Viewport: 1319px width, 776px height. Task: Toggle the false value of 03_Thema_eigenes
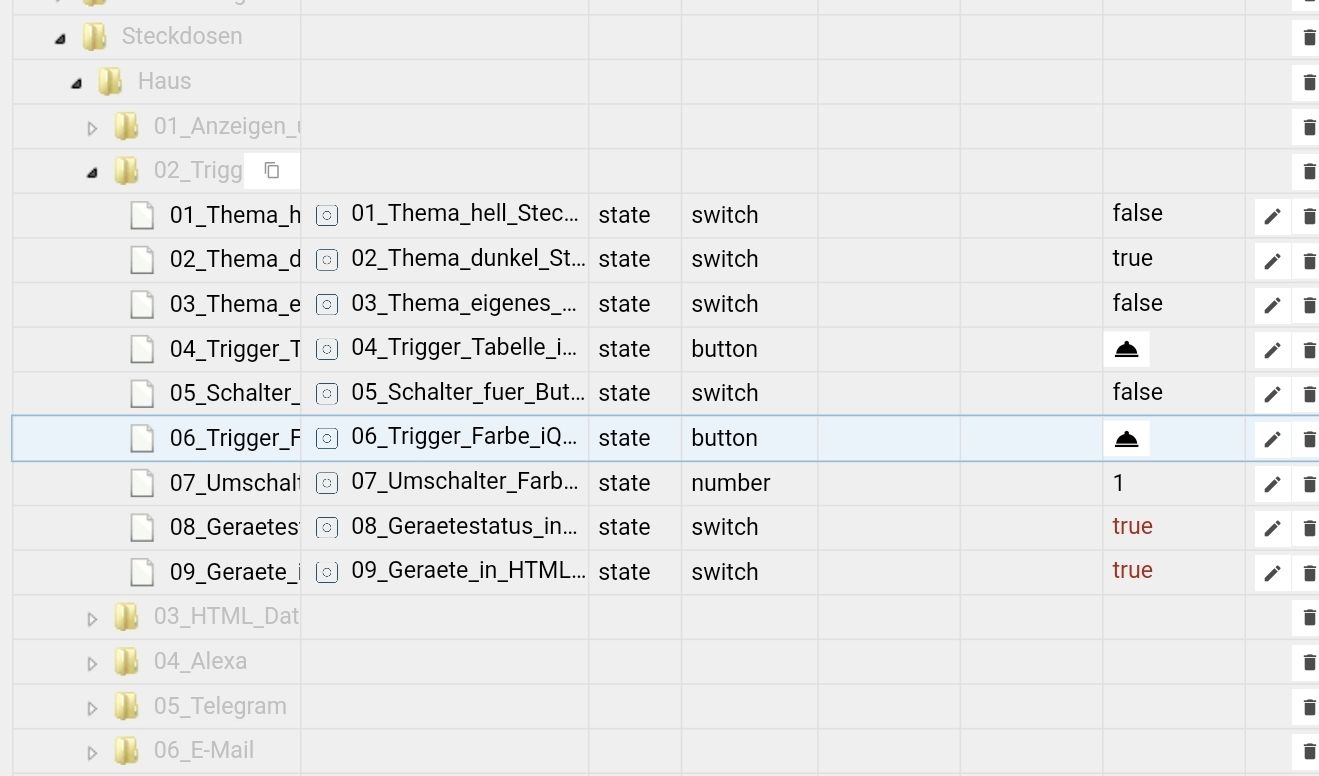(x=1137, y=302)
